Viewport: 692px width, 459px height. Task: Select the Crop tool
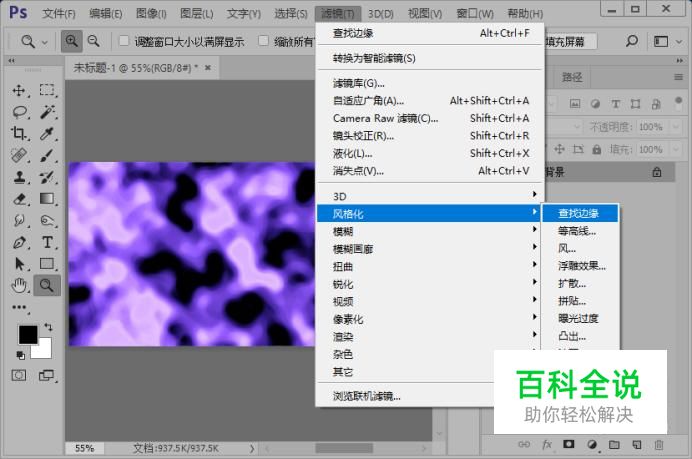[19, 133]
